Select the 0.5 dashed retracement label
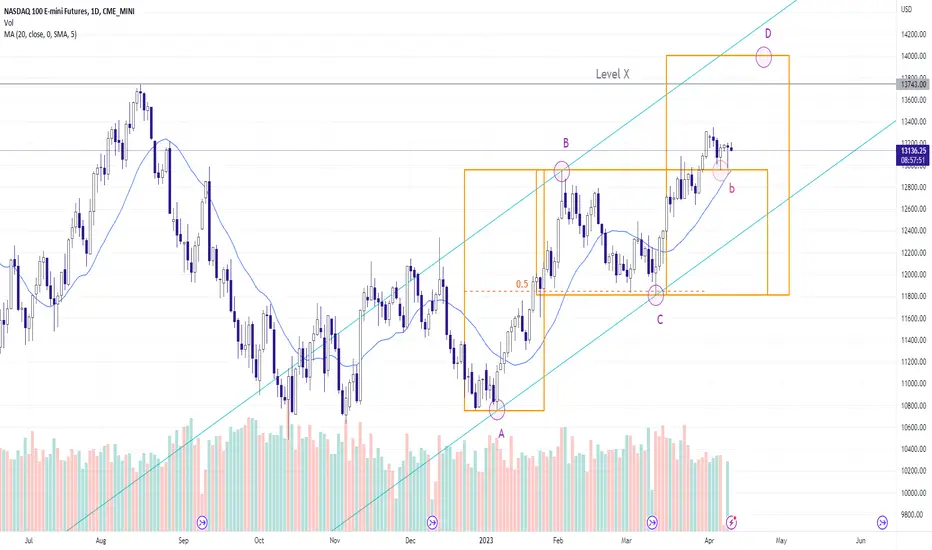This screenshot has width=932, height=550. [x=522, y=284]
